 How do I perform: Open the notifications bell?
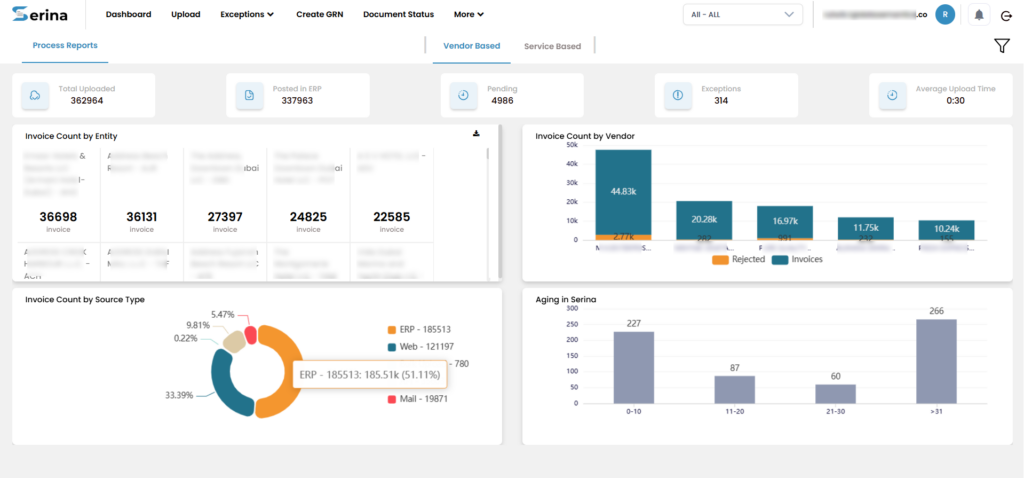[x=978, y=14]
